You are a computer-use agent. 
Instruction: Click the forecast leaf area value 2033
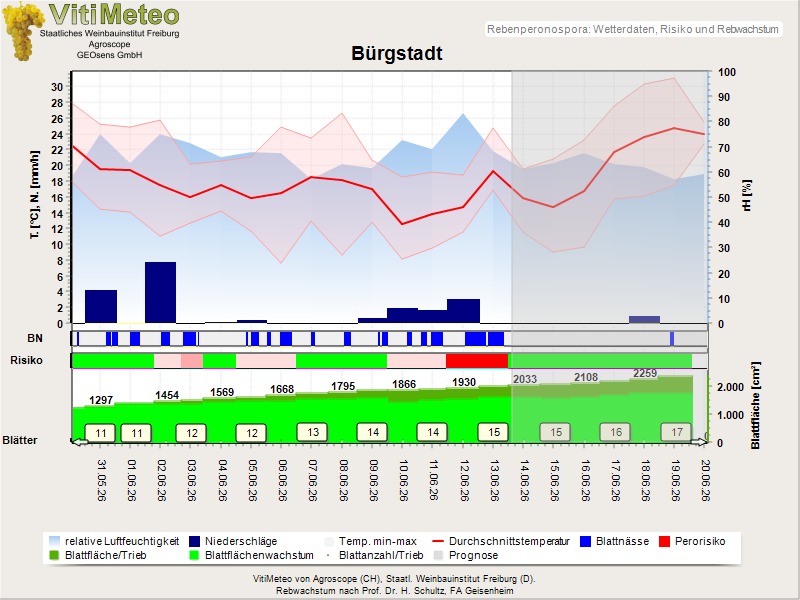tap(525, 379)
